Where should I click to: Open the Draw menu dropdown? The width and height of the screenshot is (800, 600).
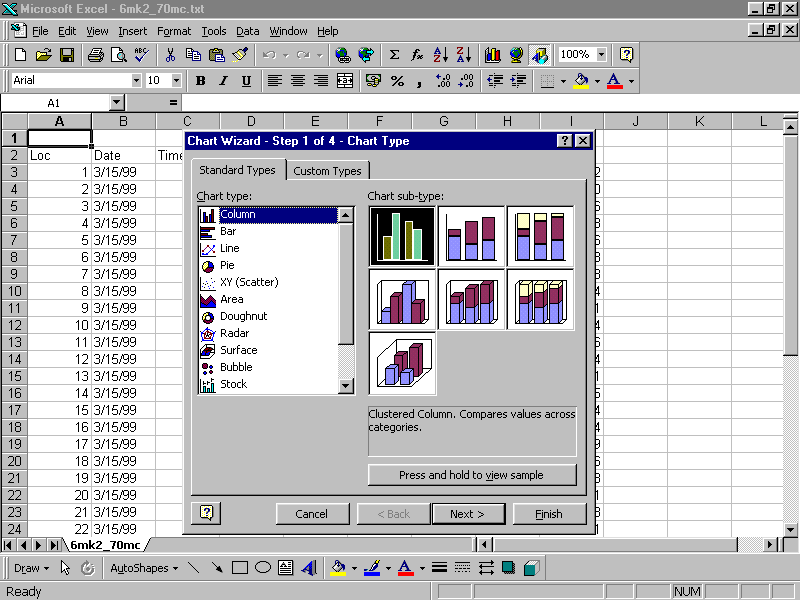point(31,568)
